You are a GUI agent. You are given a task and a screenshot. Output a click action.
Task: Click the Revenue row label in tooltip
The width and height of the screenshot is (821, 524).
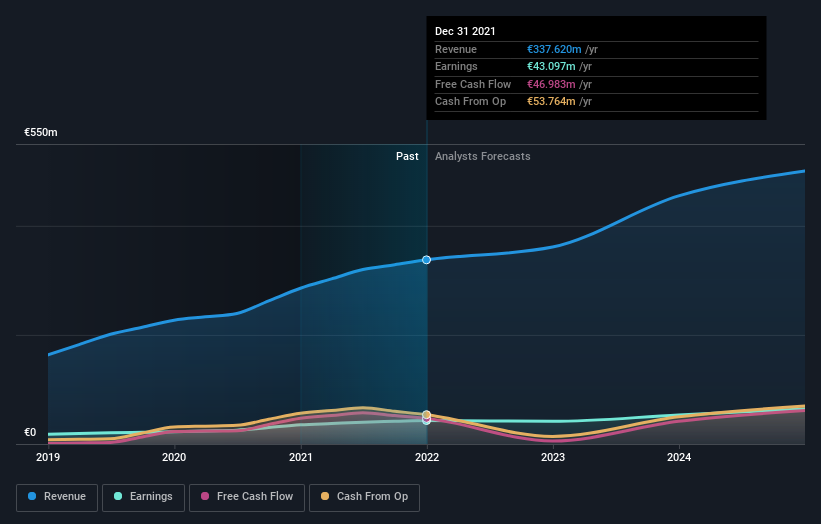pos(456,49)
